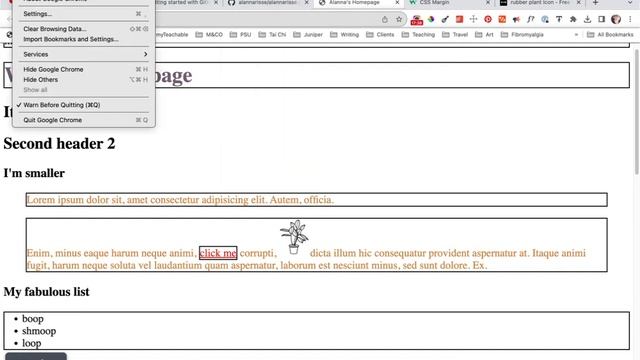The height and width of the screenshot is (360, 640).
Task: Open the Fibromyalgia bookmarks folder
Action: [x=522, y=35]
